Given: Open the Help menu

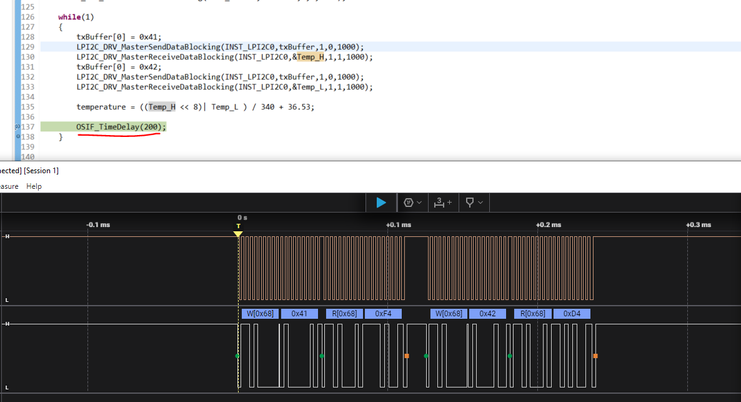Looking at the screenshot, I should tap(34, 186).
